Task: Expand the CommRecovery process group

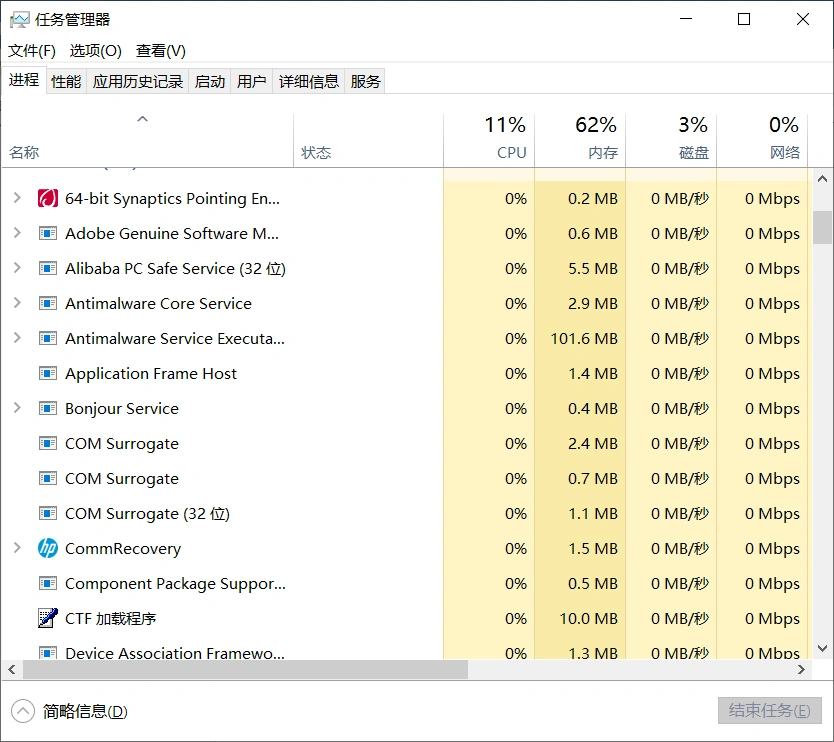Action: click(17, 549)
